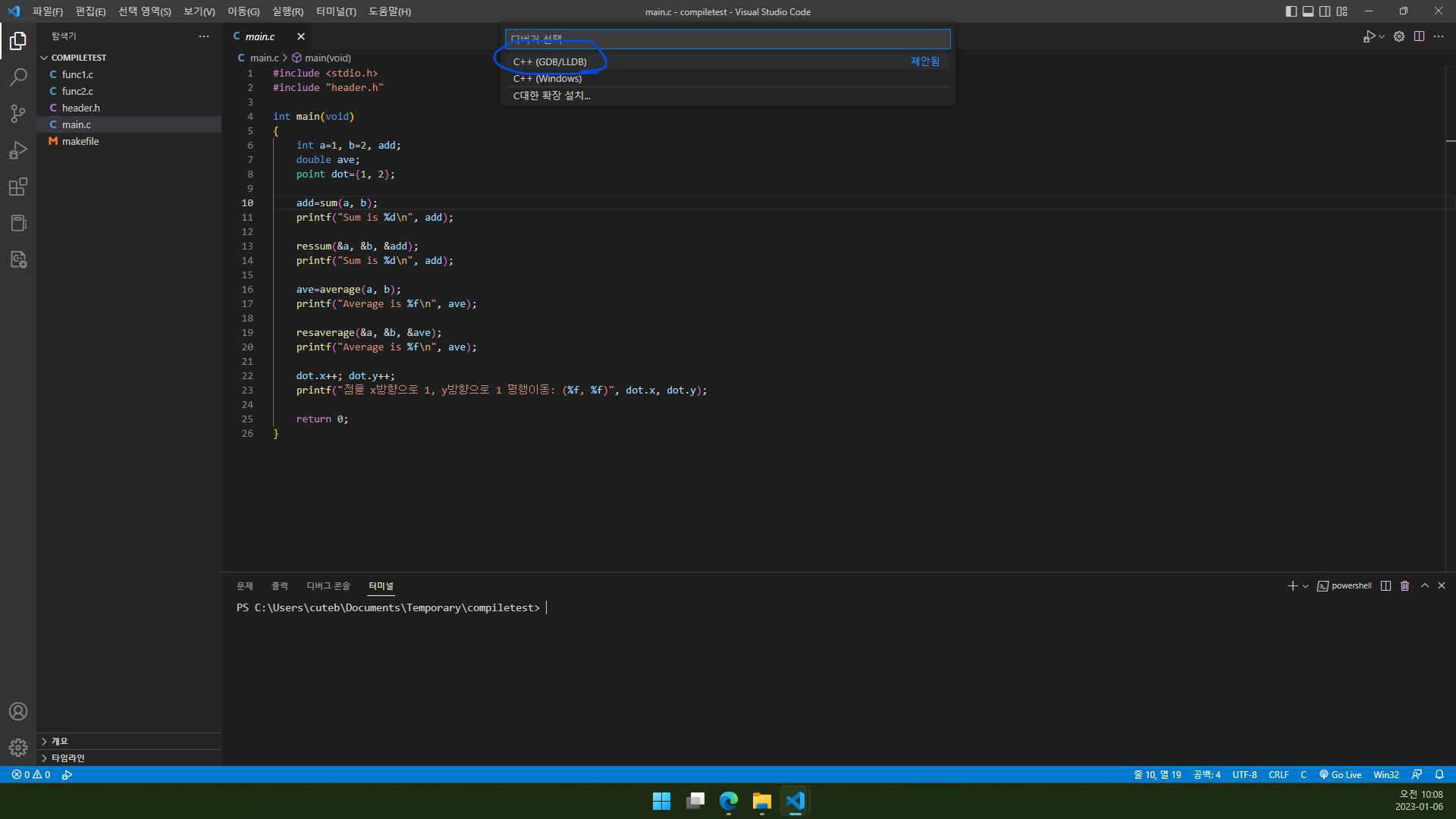Open the 파일(F) menu
Screen dimensions: 1456x819
pyautogui.click(x=48, y=11)
